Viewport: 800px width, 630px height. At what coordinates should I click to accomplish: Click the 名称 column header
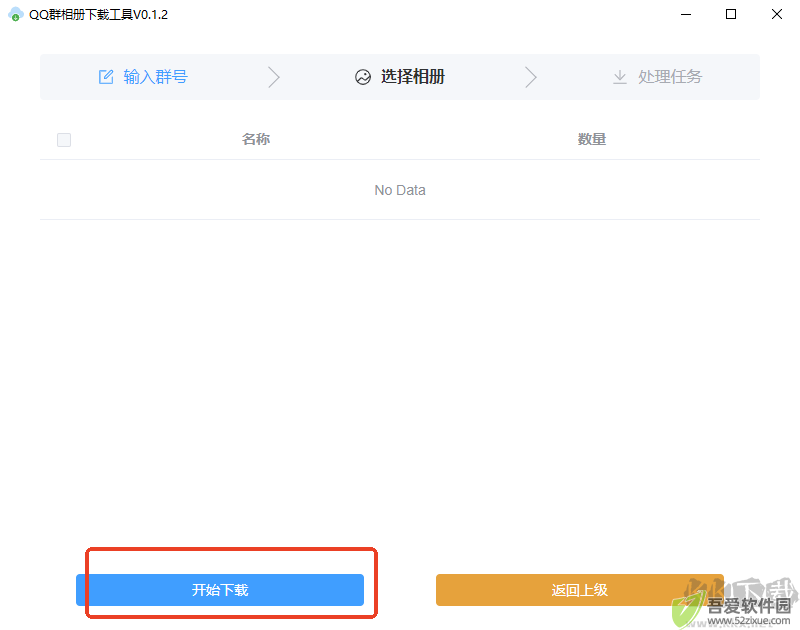[256, 139]
